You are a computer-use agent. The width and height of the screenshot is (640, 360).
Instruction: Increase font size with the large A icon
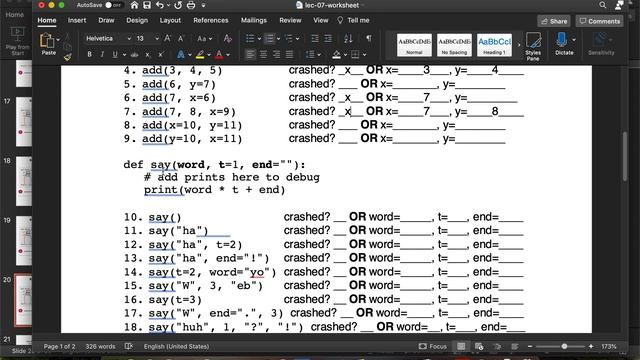pos(167,38)
